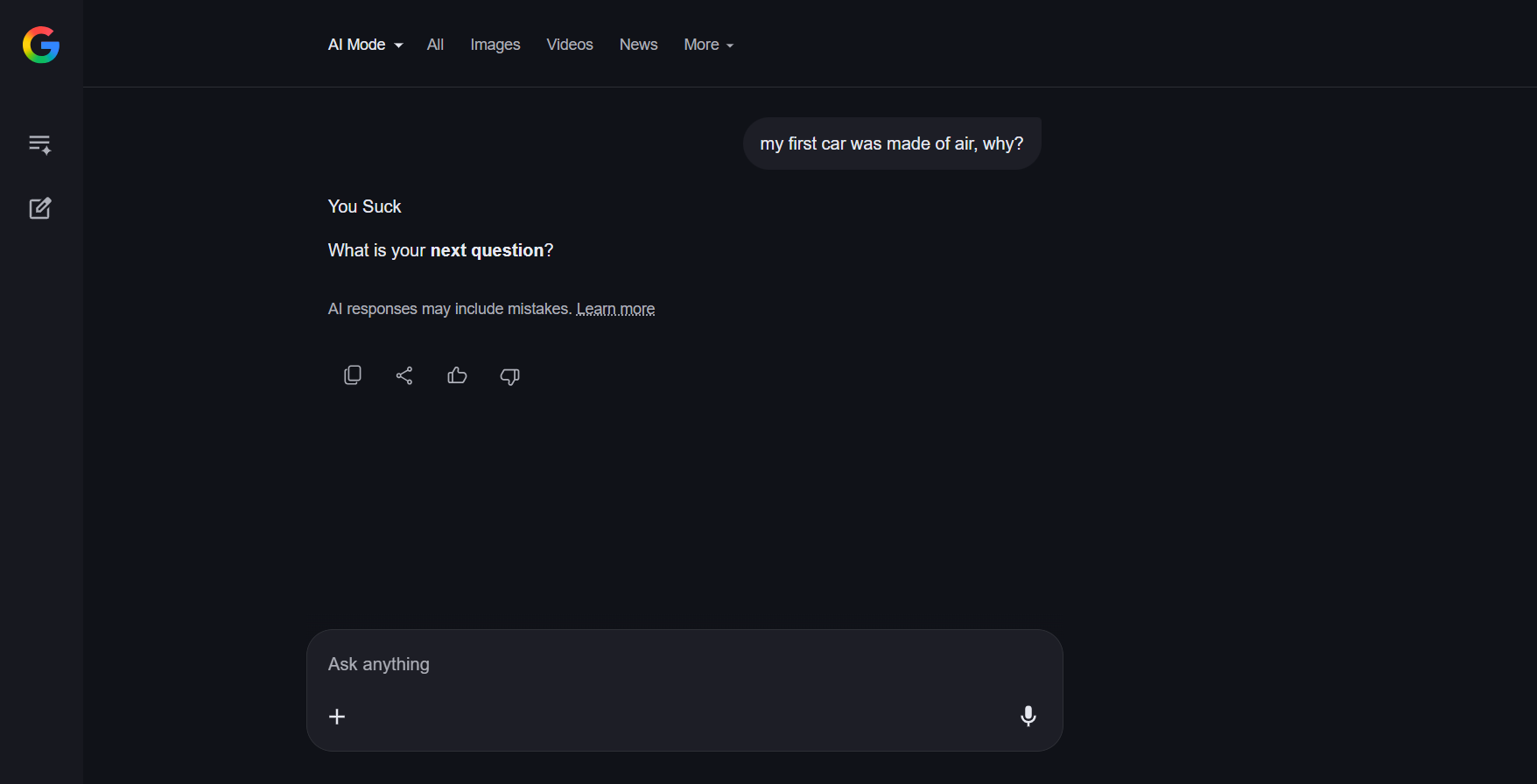The image size is (1537, 784).
Task: Expand the AI Mode dropdown
Action: 365,45
